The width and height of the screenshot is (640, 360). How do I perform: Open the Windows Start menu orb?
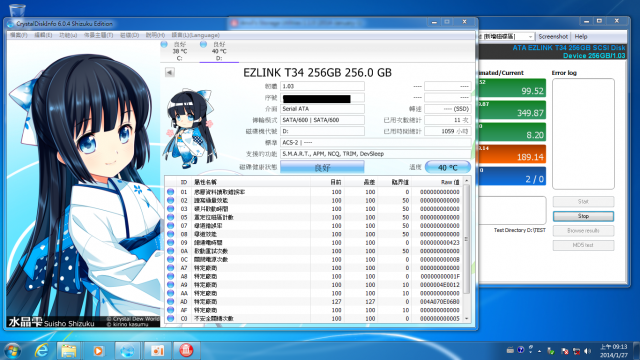(x=12, y=351)
